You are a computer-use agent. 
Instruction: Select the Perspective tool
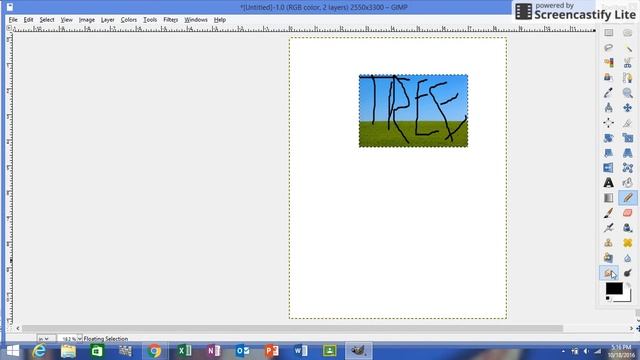[x=628, y=153]
